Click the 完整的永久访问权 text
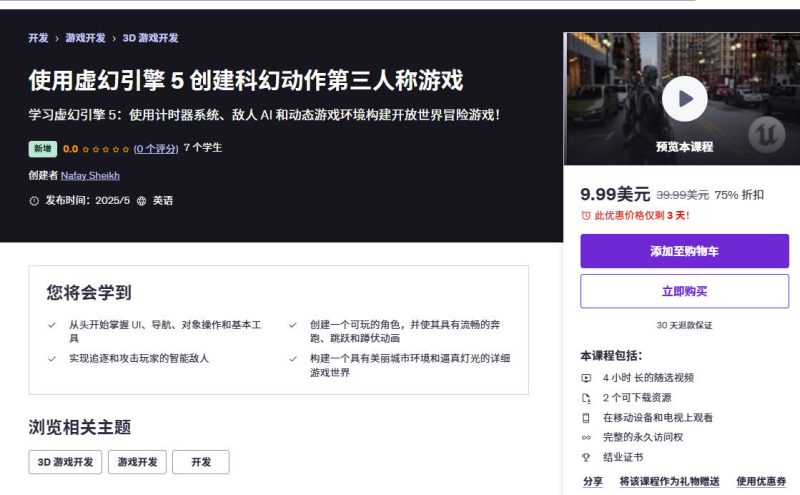This screenshot has height=495, width=800. (x=643, y=437)
